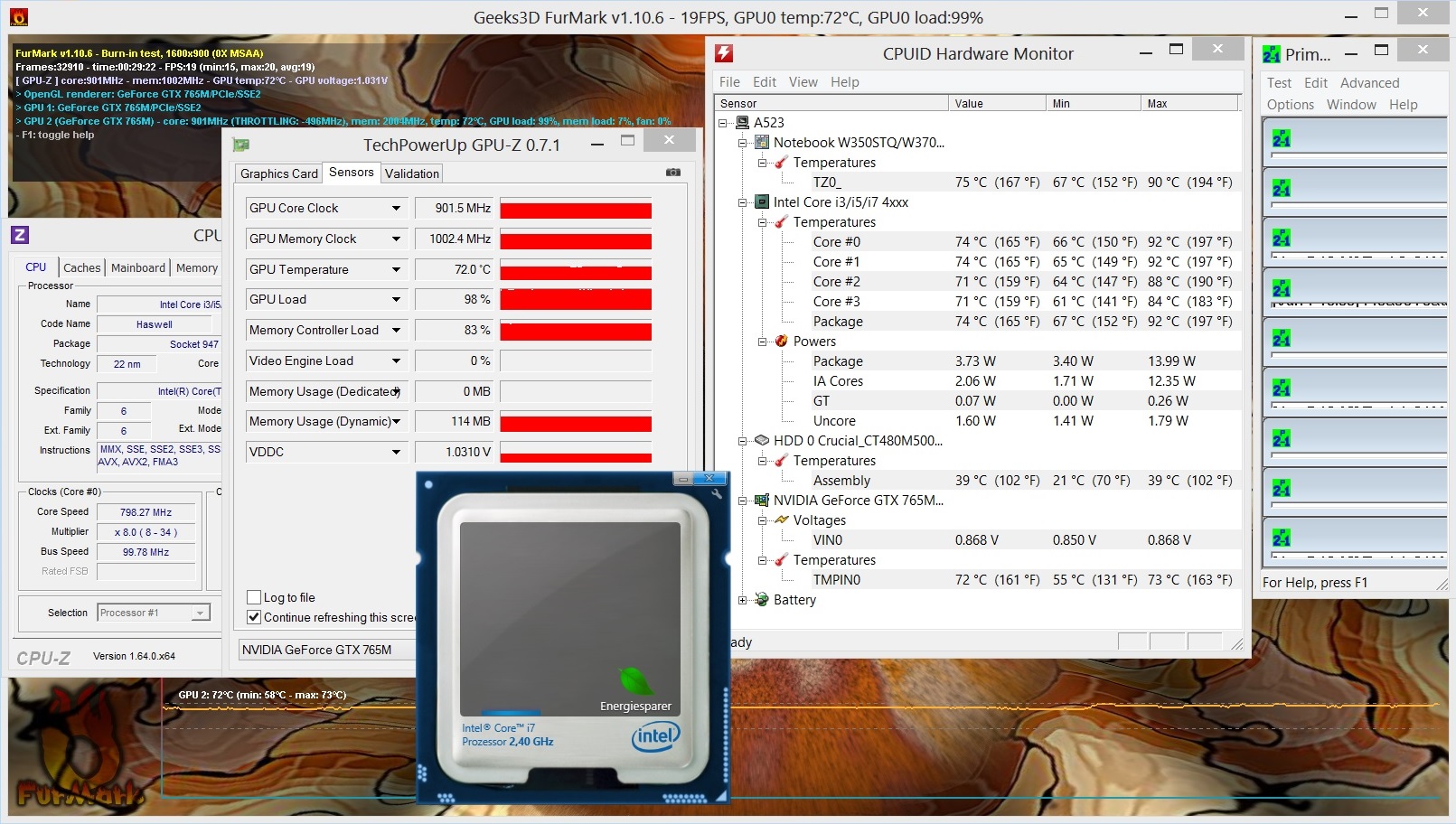Viewport: 1456px width, 824px height.
Task: Click the Voltages icon in HWMonitor tree
Action: click(781, 520)
